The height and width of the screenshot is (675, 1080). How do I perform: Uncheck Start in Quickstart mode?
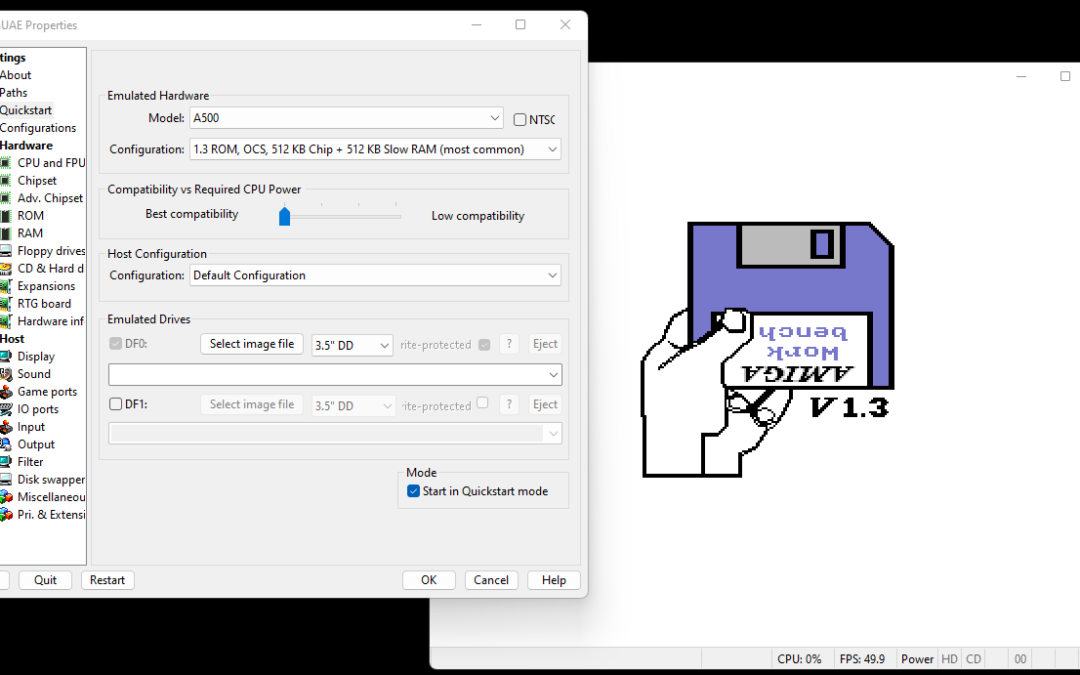pos(413,491)
